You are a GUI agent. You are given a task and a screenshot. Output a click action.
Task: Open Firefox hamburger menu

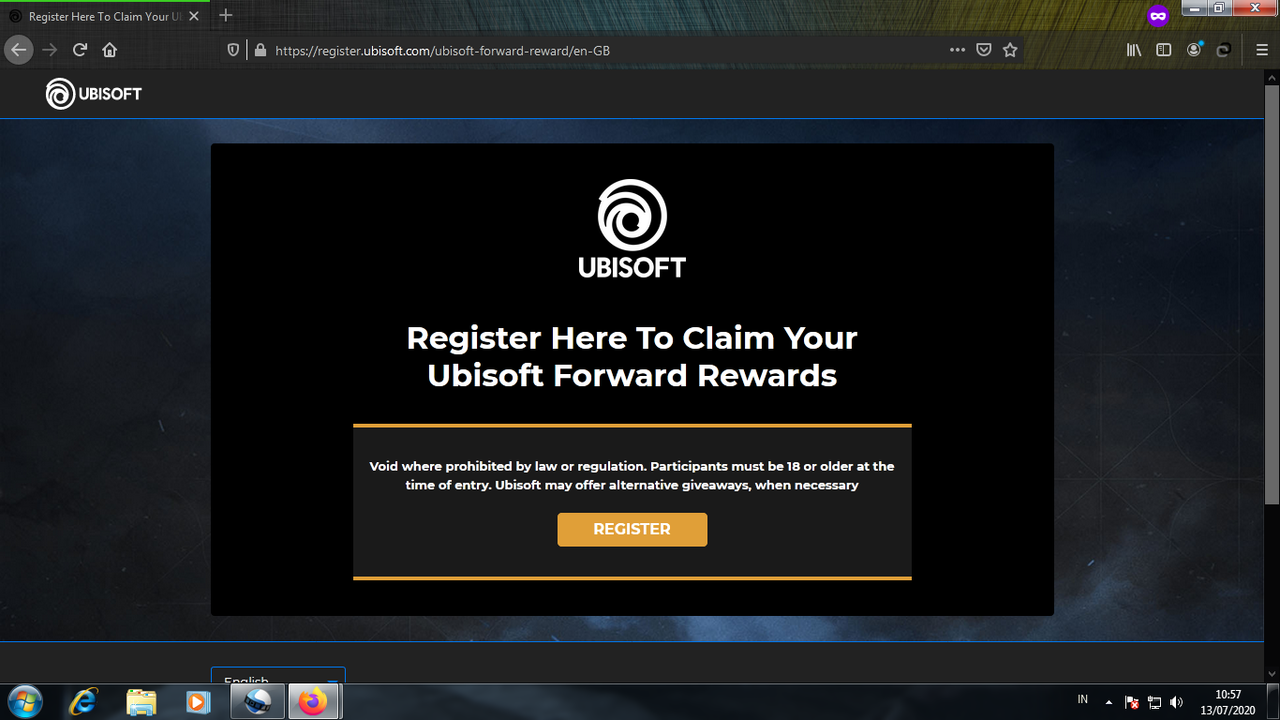(1261, 50)
